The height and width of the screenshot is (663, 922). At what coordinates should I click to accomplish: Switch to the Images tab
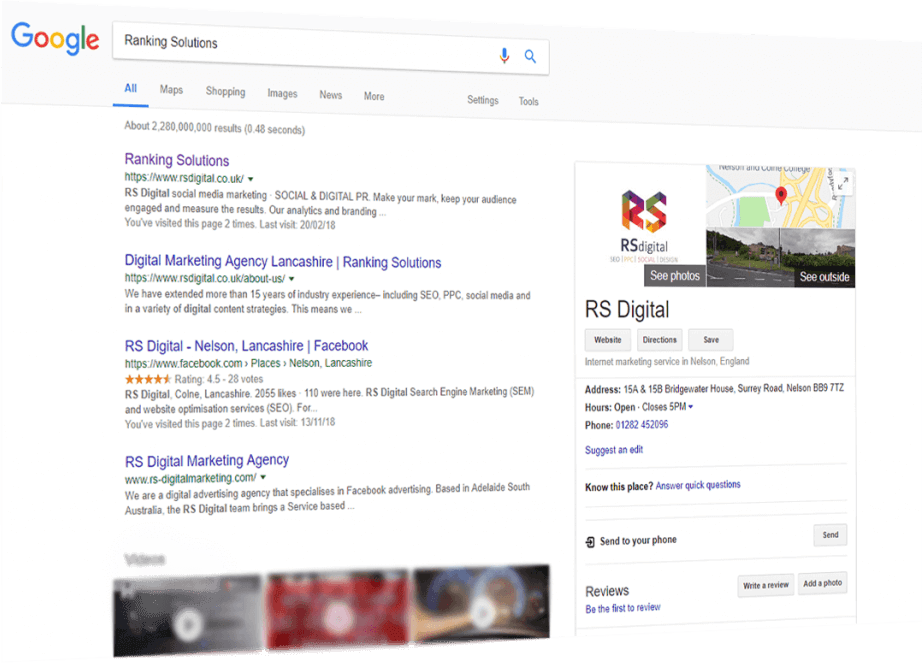(x=282, y=94)
